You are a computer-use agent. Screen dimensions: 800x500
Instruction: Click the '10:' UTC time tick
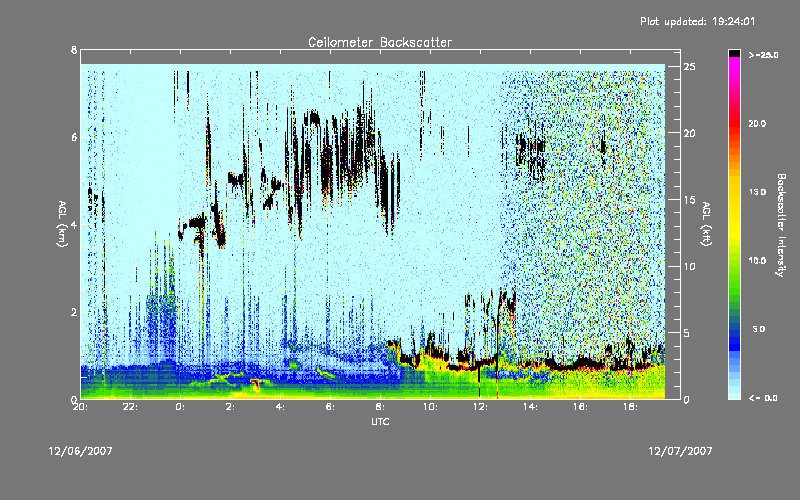pyautogui.click(x=430, y=407)
